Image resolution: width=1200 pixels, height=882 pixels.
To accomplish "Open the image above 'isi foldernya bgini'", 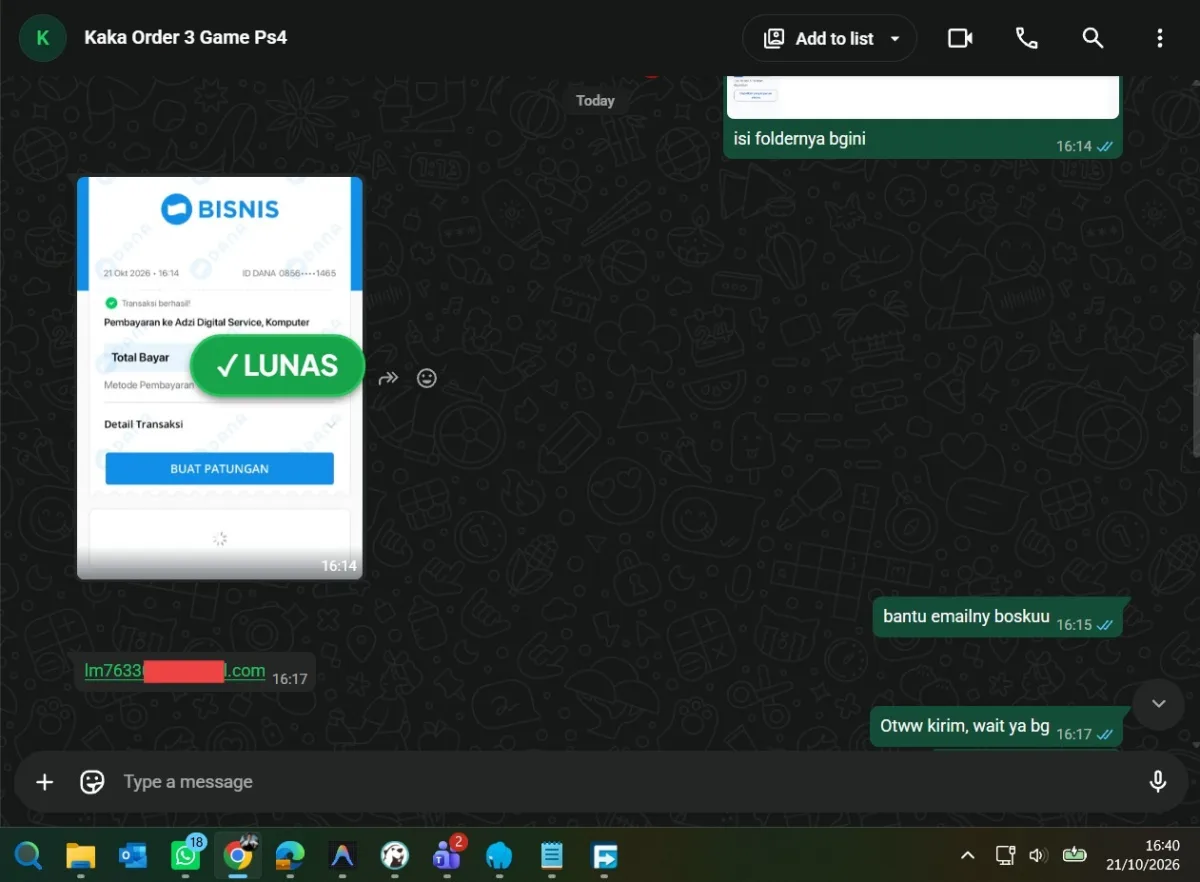I will [923, 98].
